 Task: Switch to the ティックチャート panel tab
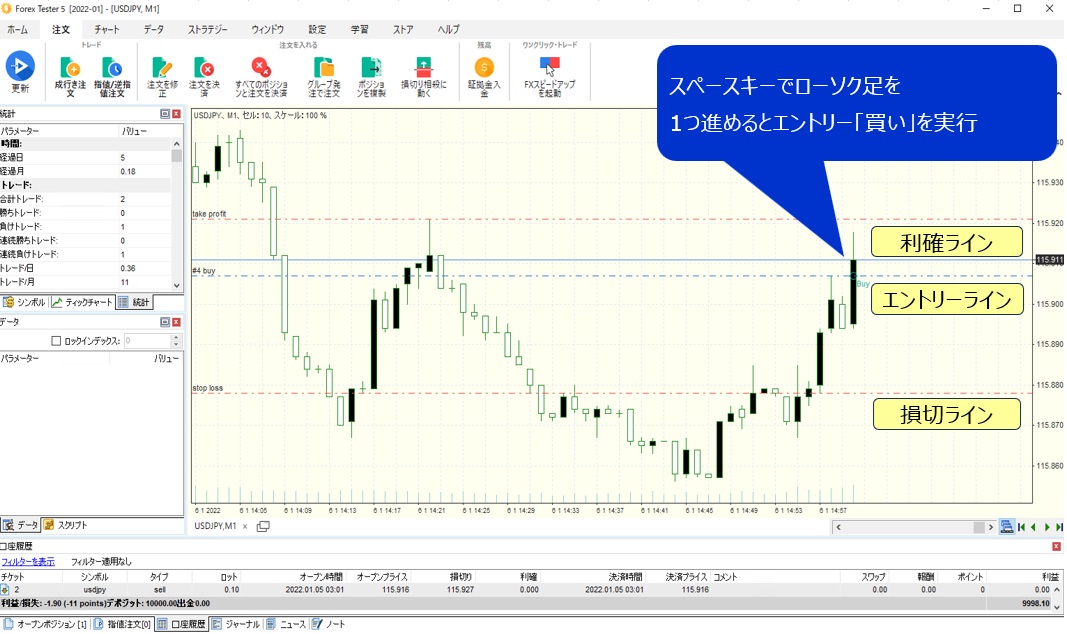point(82,302)
